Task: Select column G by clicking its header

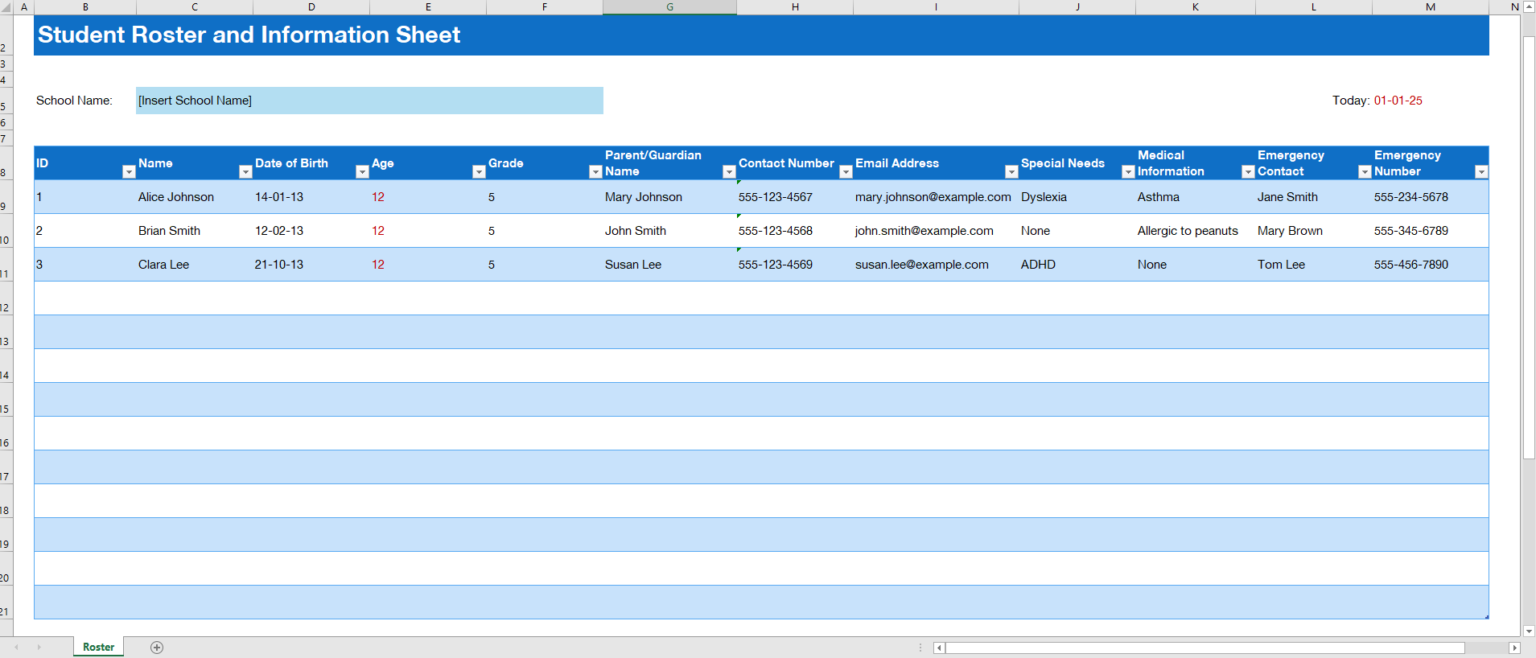Action: tap(669, 7)
